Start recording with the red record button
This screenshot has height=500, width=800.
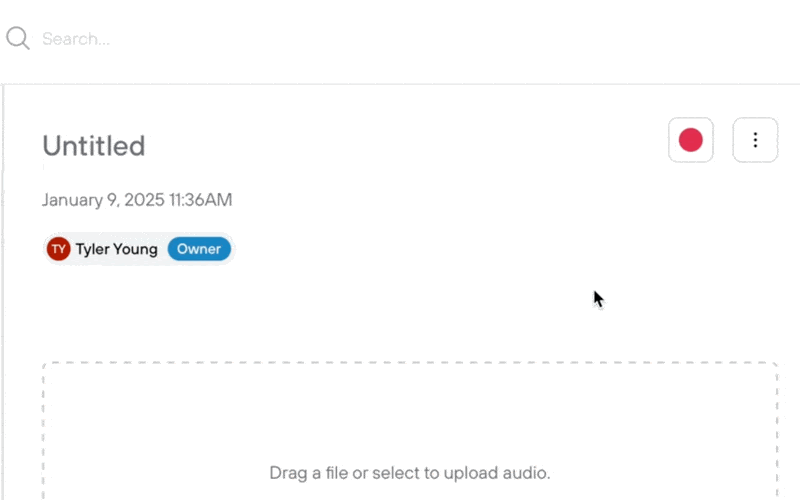(x=690, y=140)
